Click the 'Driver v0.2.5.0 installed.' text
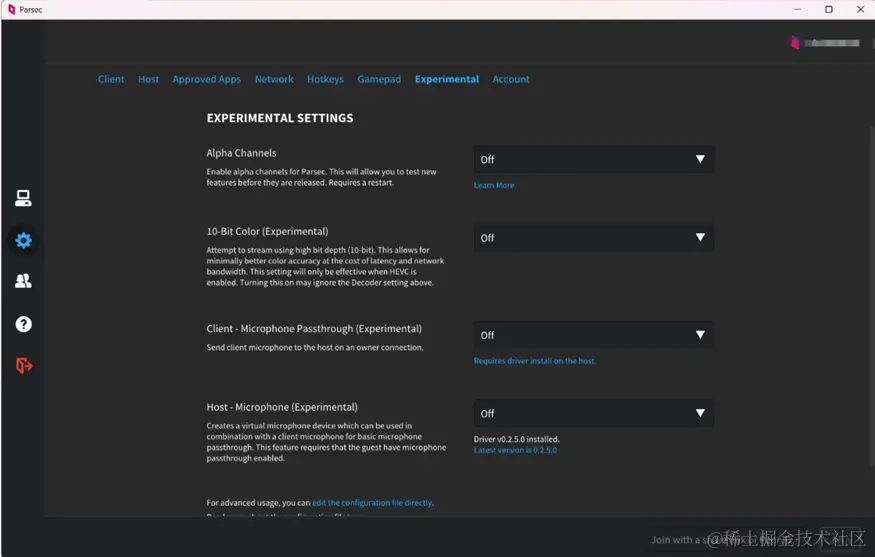Screen dimensions: 875x557 [516, 439]
